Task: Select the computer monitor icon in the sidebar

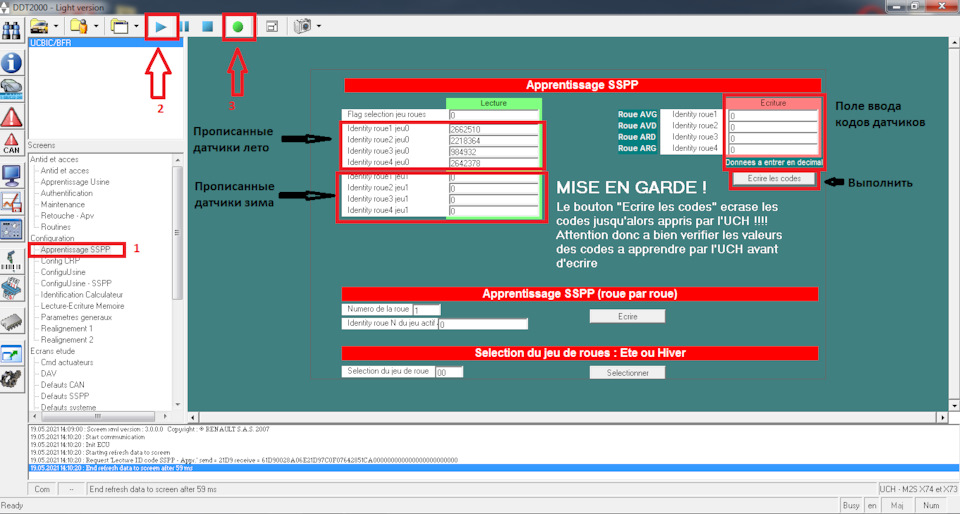Action: (x=12, y=175)
